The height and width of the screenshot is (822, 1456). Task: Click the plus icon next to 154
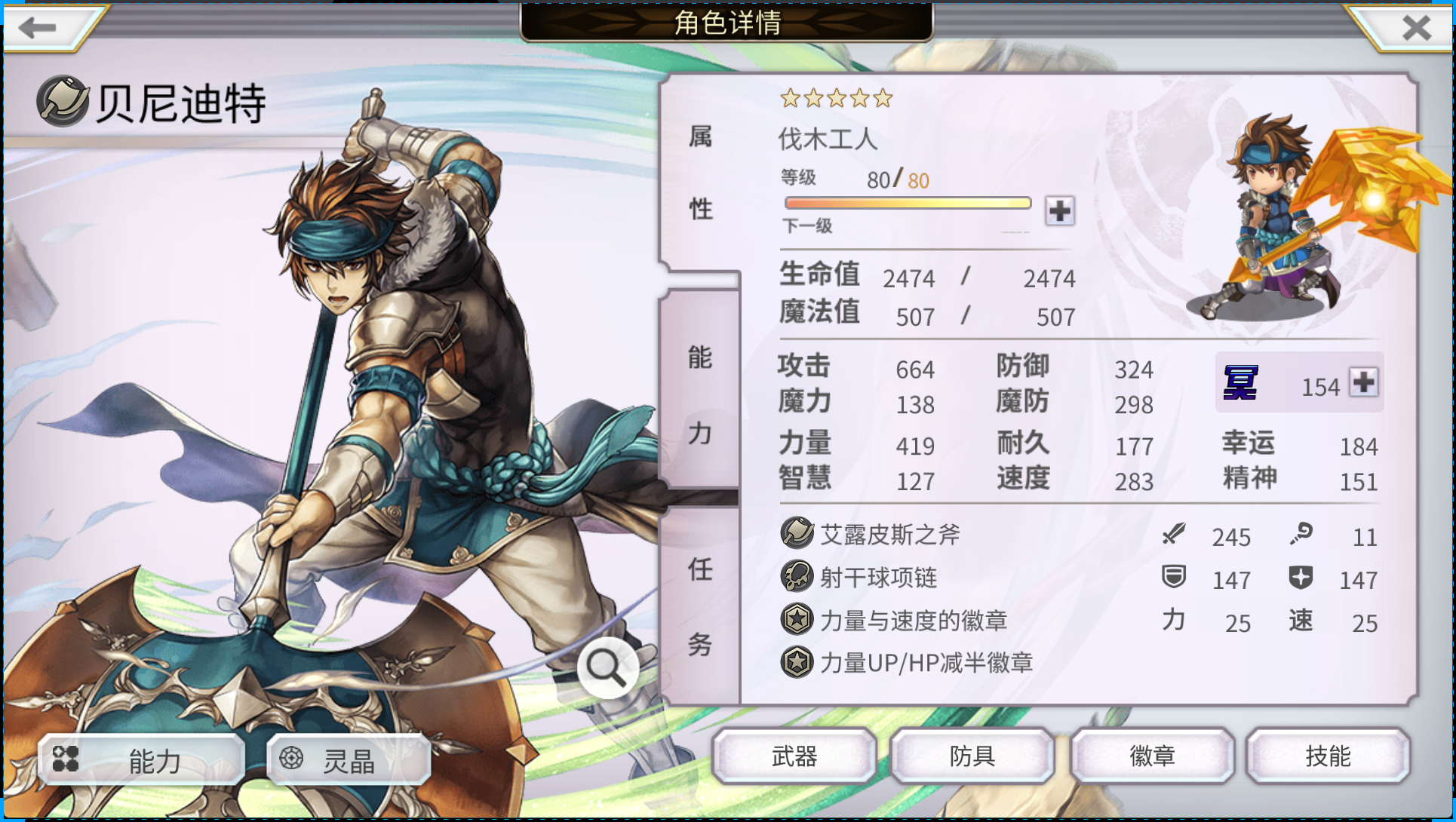(1363, 382)
